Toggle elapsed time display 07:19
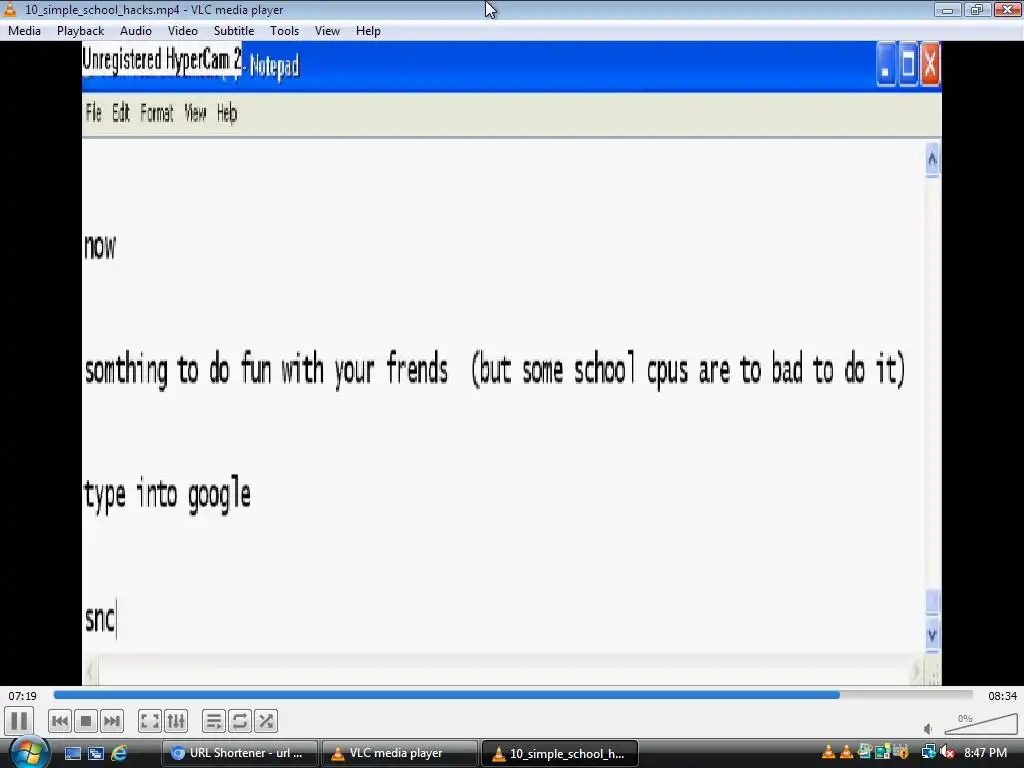The image size is (1024, 768). pos(23,696)
